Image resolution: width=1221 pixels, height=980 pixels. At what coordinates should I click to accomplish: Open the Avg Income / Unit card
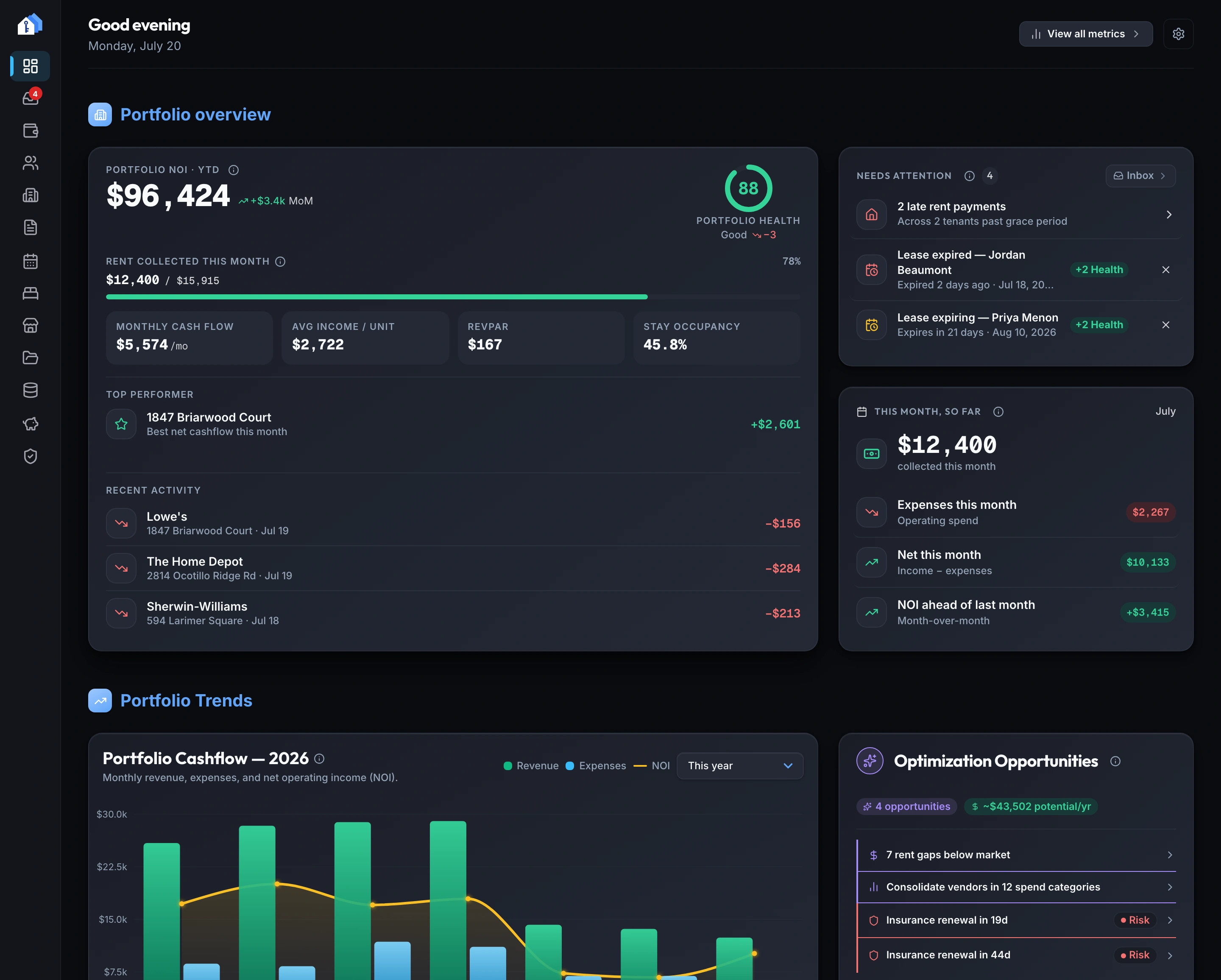click(x=365, y=338)
